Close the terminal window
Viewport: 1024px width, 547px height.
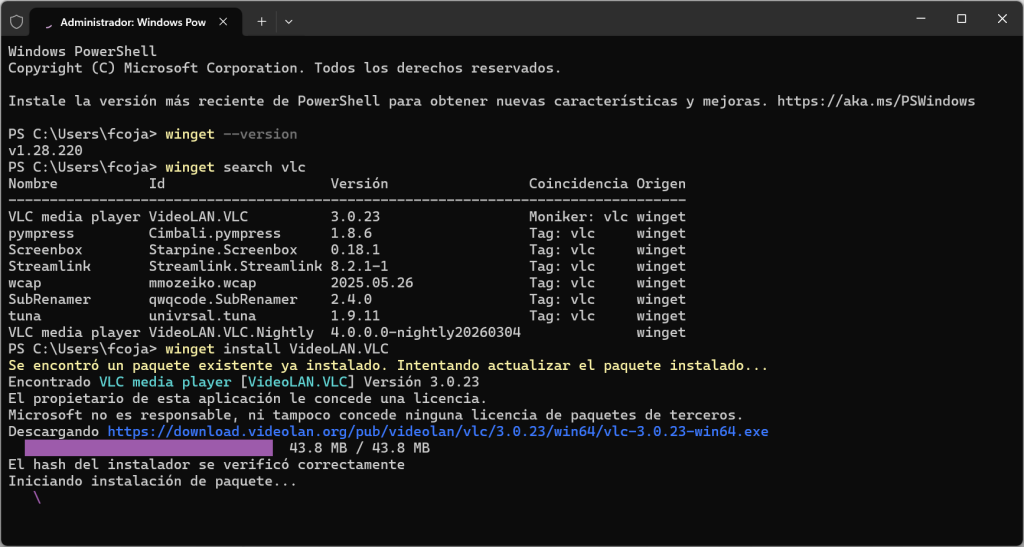pyautogui.click(x=1004, y=19)
